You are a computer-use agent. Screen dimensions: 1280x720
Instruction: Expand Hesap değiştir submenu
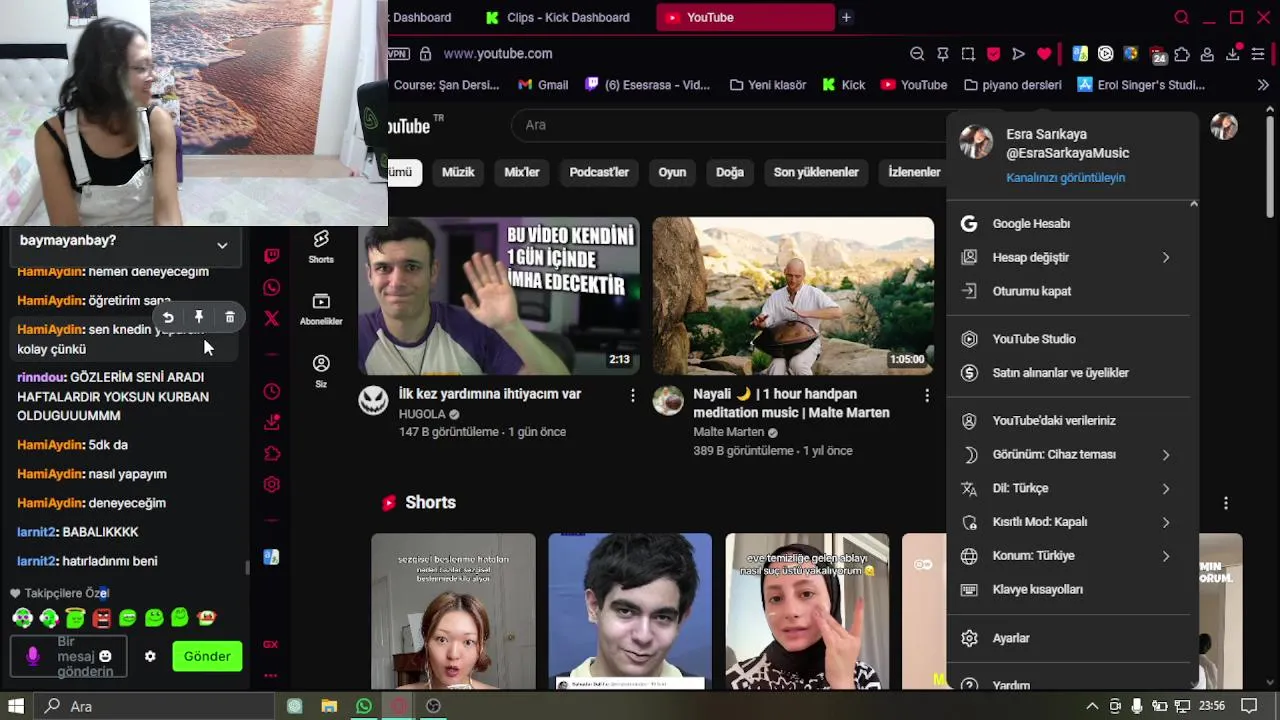tap(1166, 257)
